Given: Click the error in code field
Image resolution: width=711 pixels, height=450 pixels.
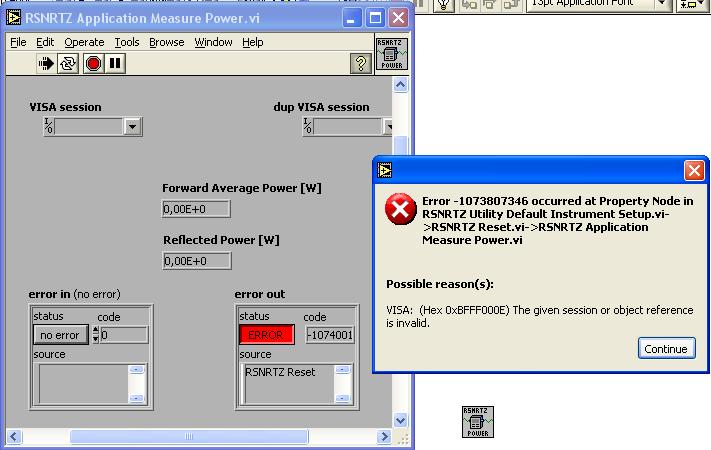Looking at the screenshot, I should 124,335.
